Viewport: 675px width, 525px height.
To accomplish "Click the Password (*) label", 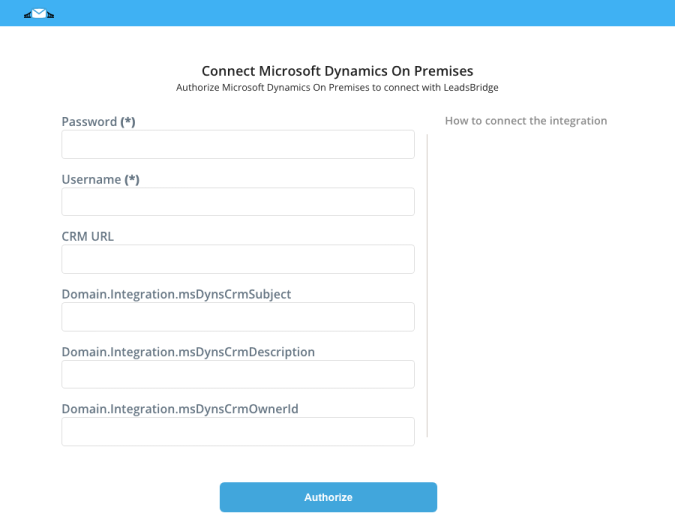I will pyautogui.click(x=99, y=122).
